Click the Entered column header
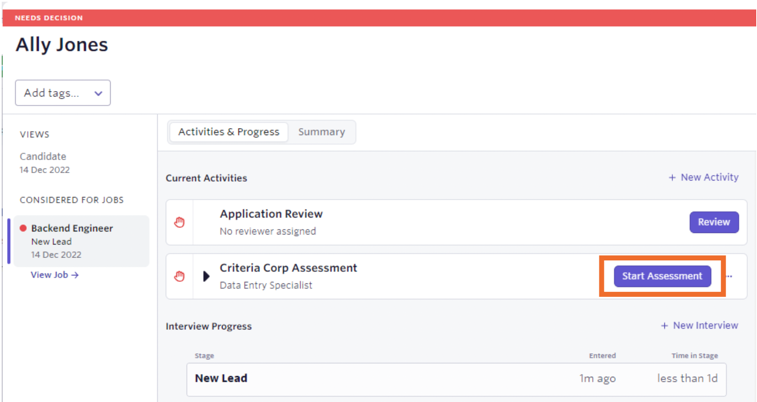Viewport: 757px width, 402px height. 603,356
